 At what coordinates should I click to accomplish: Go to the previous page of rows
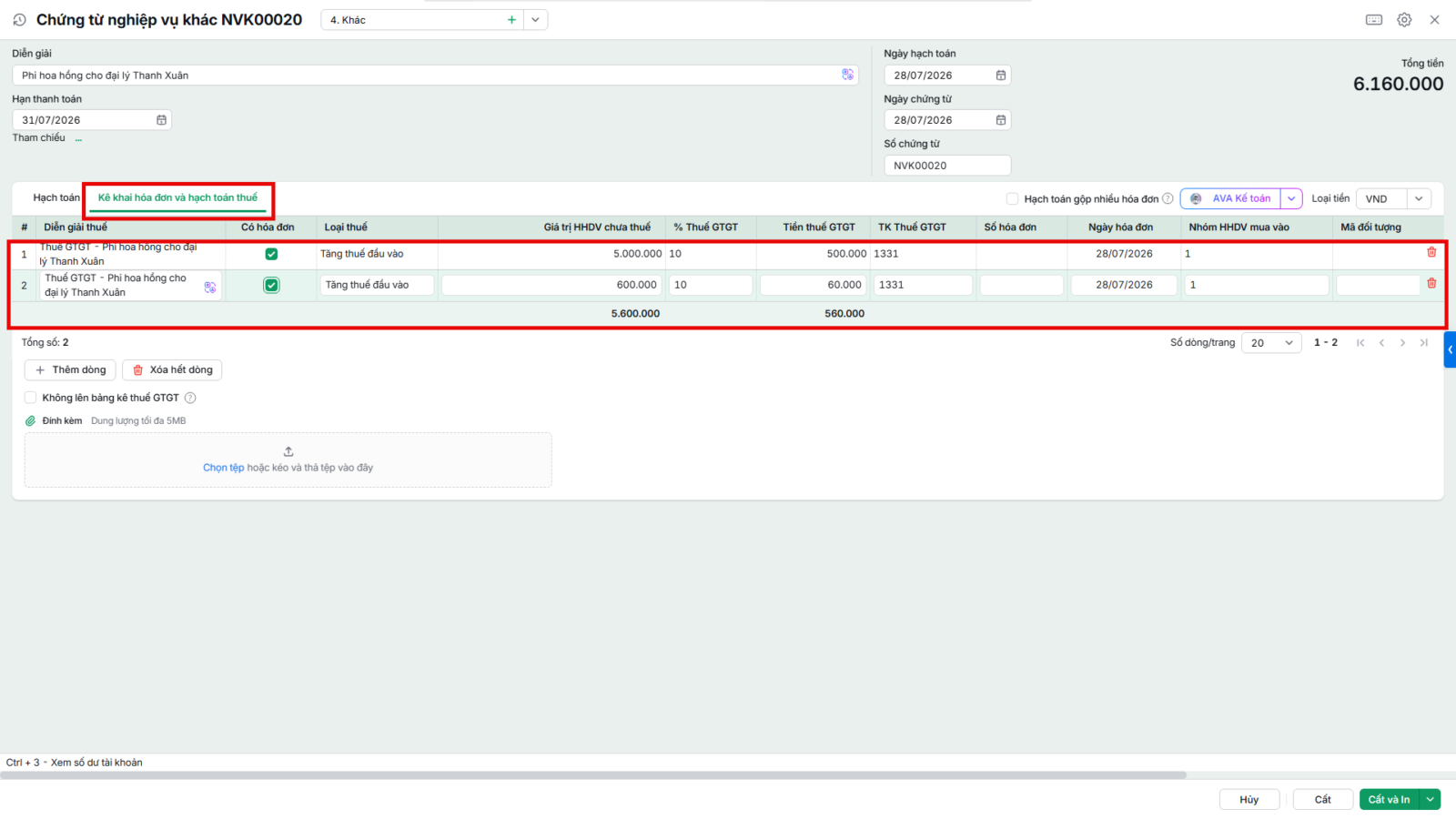pyautogui.click(x=1381, y=343)
